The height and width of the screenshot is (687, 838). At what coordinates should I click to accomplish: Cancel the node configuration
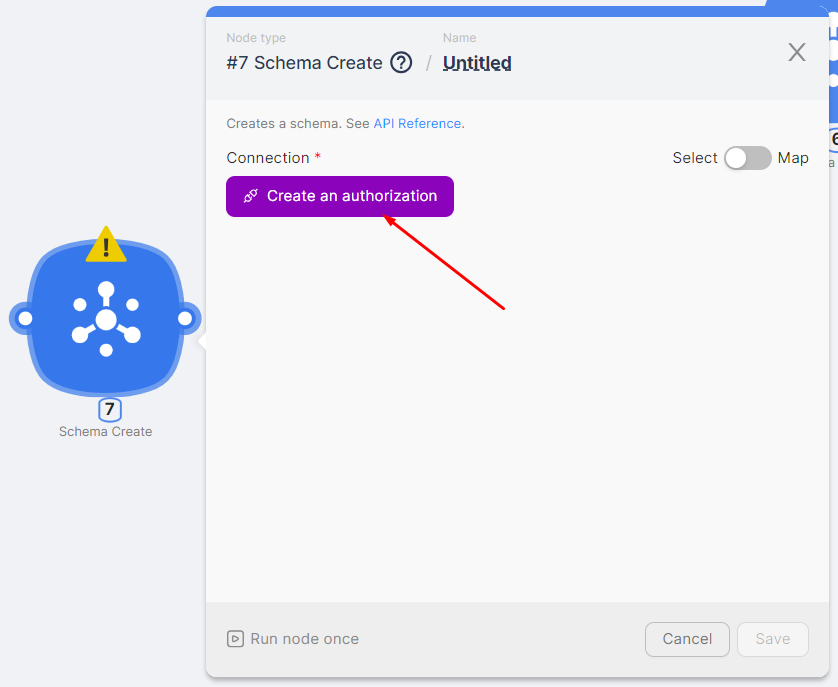pos(687,639)
